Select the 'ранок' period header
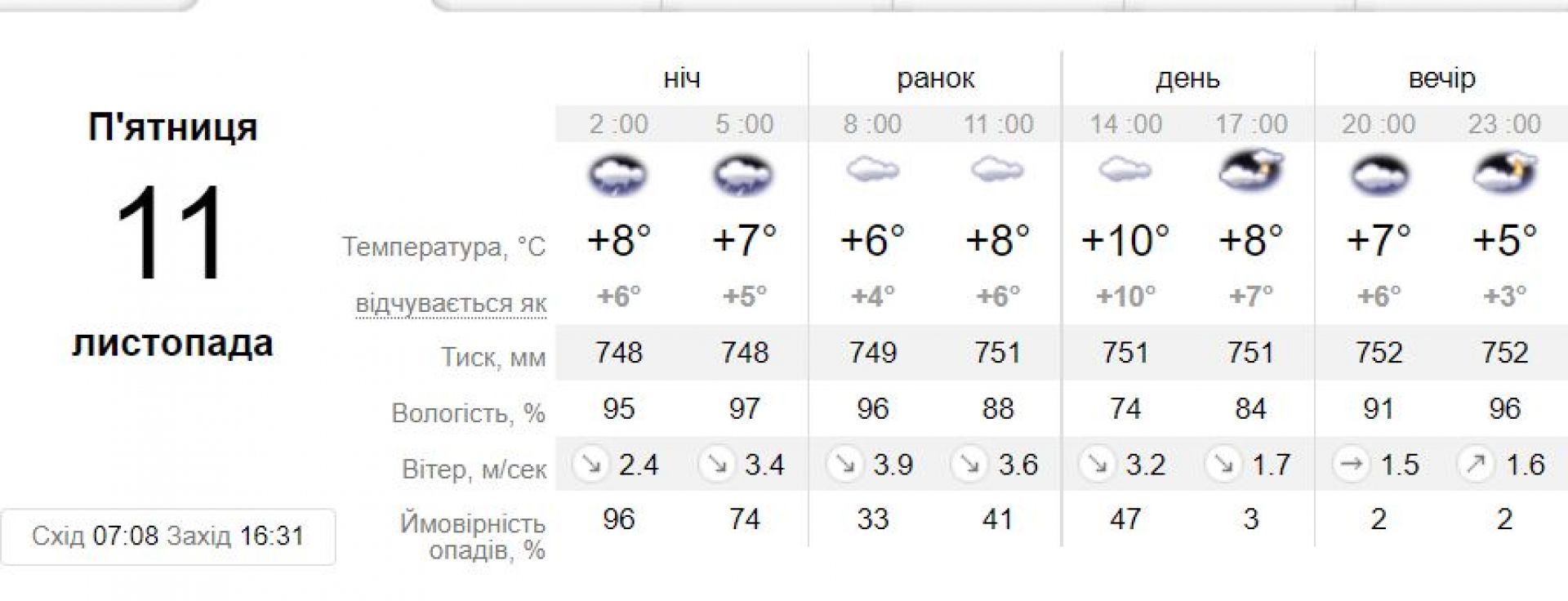Screen dimensions: 1568x601 tap(935, 78)
